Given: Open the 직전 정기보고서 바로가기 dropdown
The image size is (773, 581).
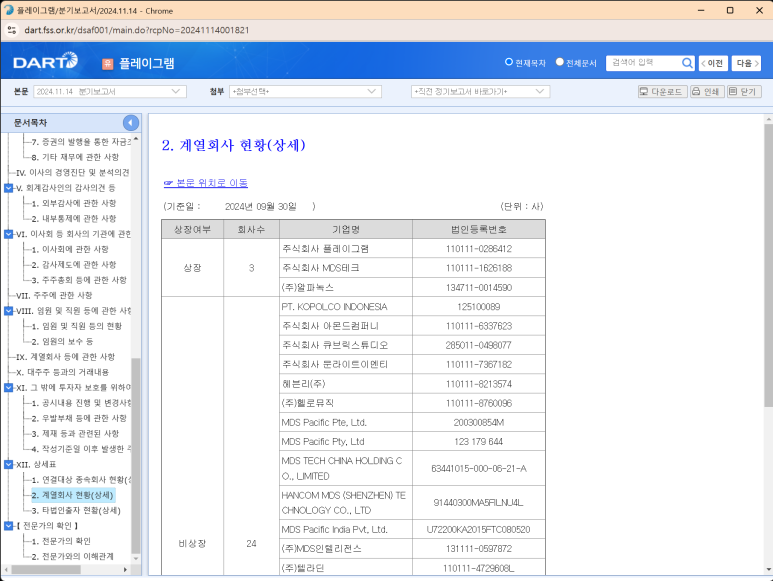Looking at the screenshot, I should [x=481, y=92].
